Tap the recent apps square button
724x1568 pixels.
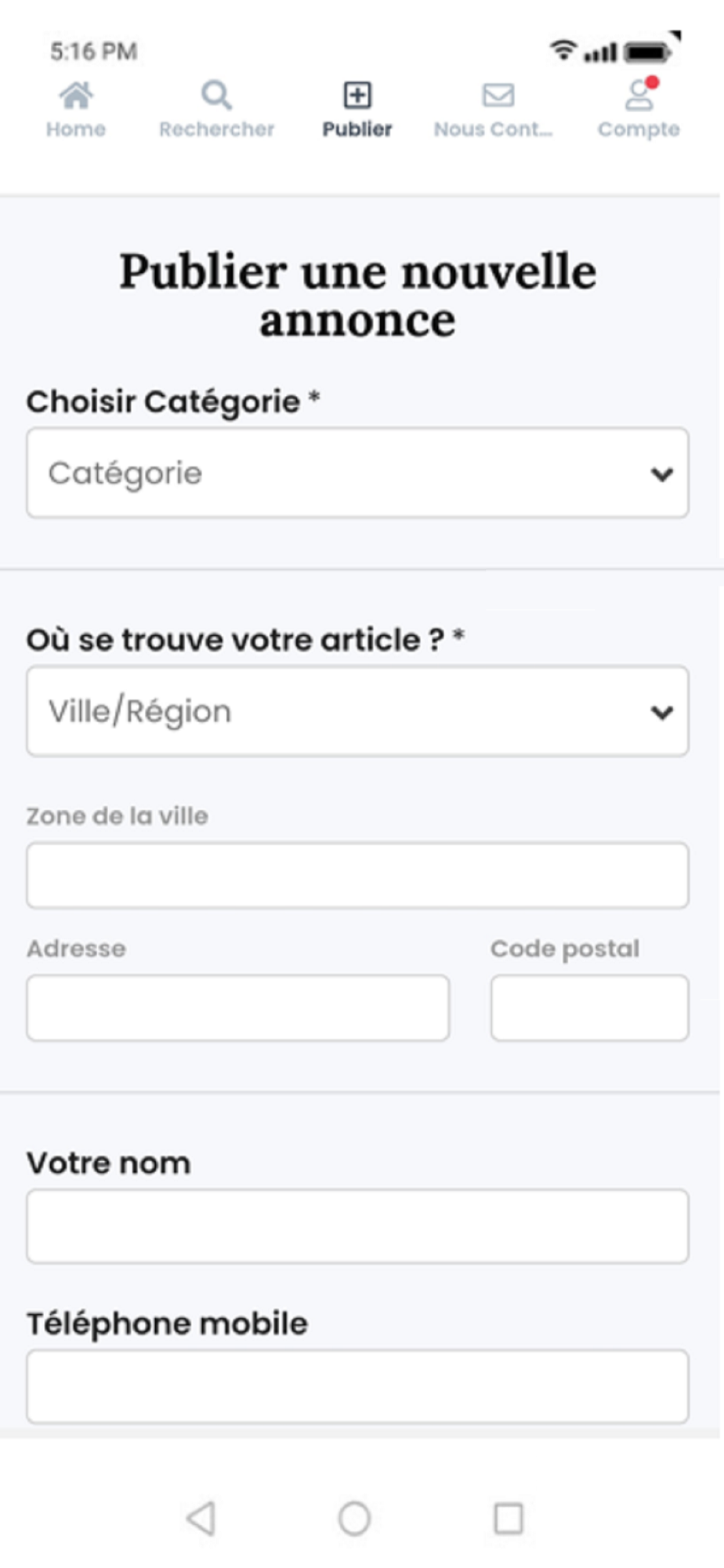click(x=509, y=1519)
